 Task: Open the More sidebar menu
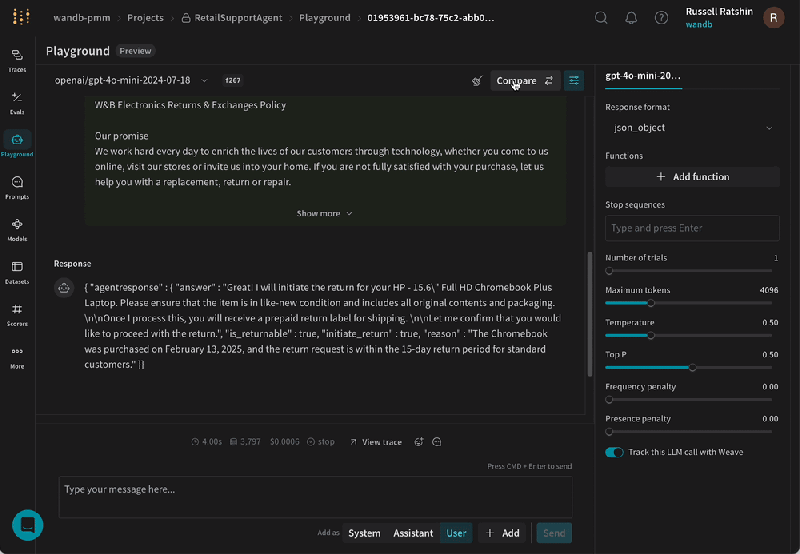17,357
